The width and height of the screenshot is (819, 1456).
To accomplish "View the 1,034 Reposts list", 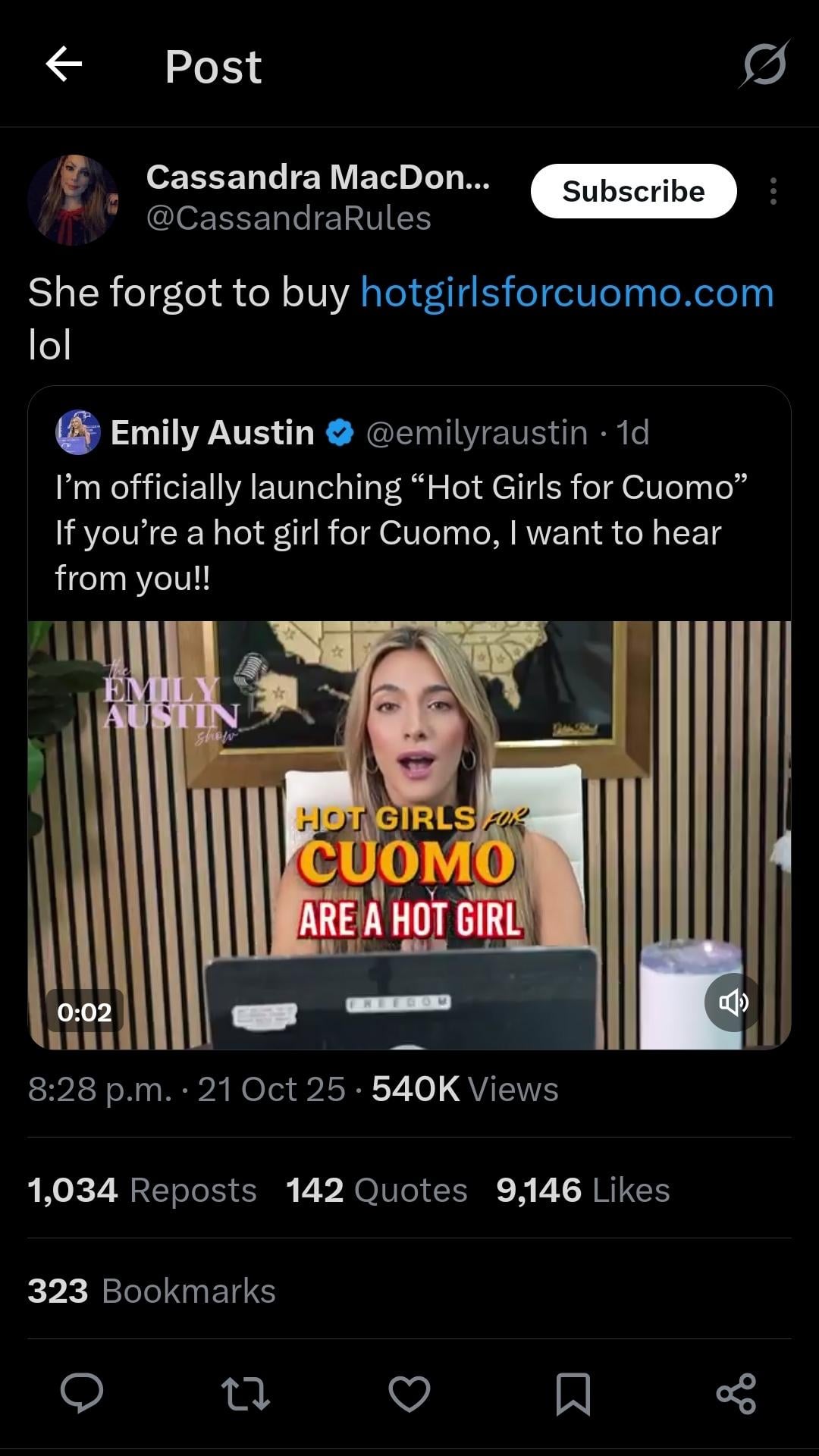I will [142, 1190].
